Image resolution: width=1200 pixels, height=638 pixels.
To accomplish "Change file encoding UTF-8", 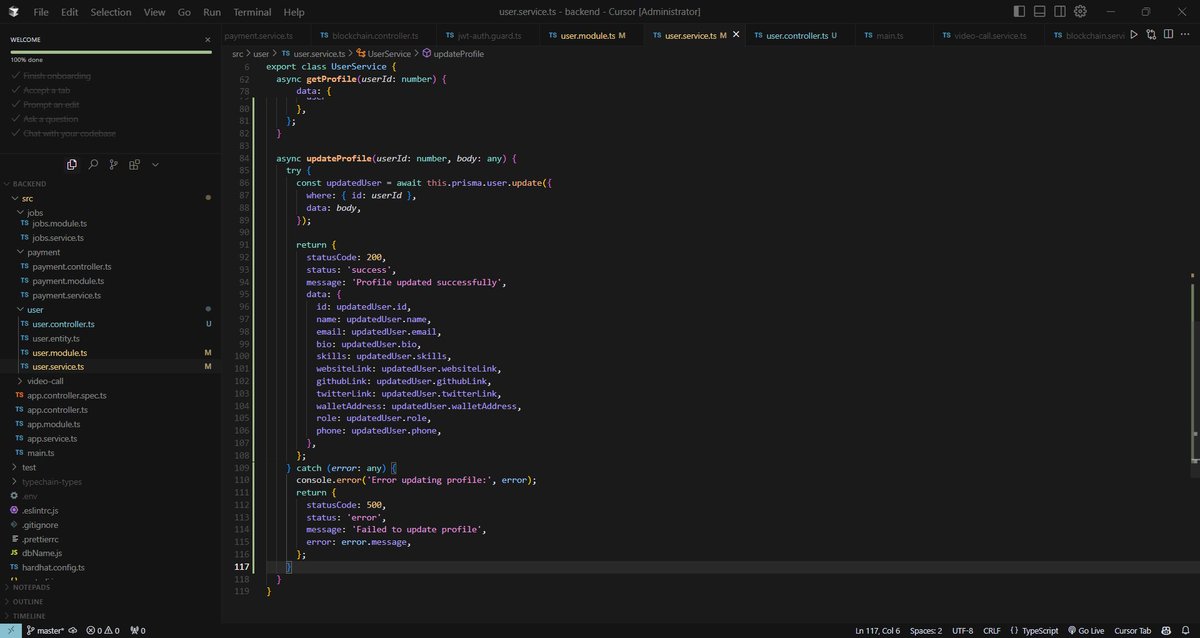I will click(962, 630).
